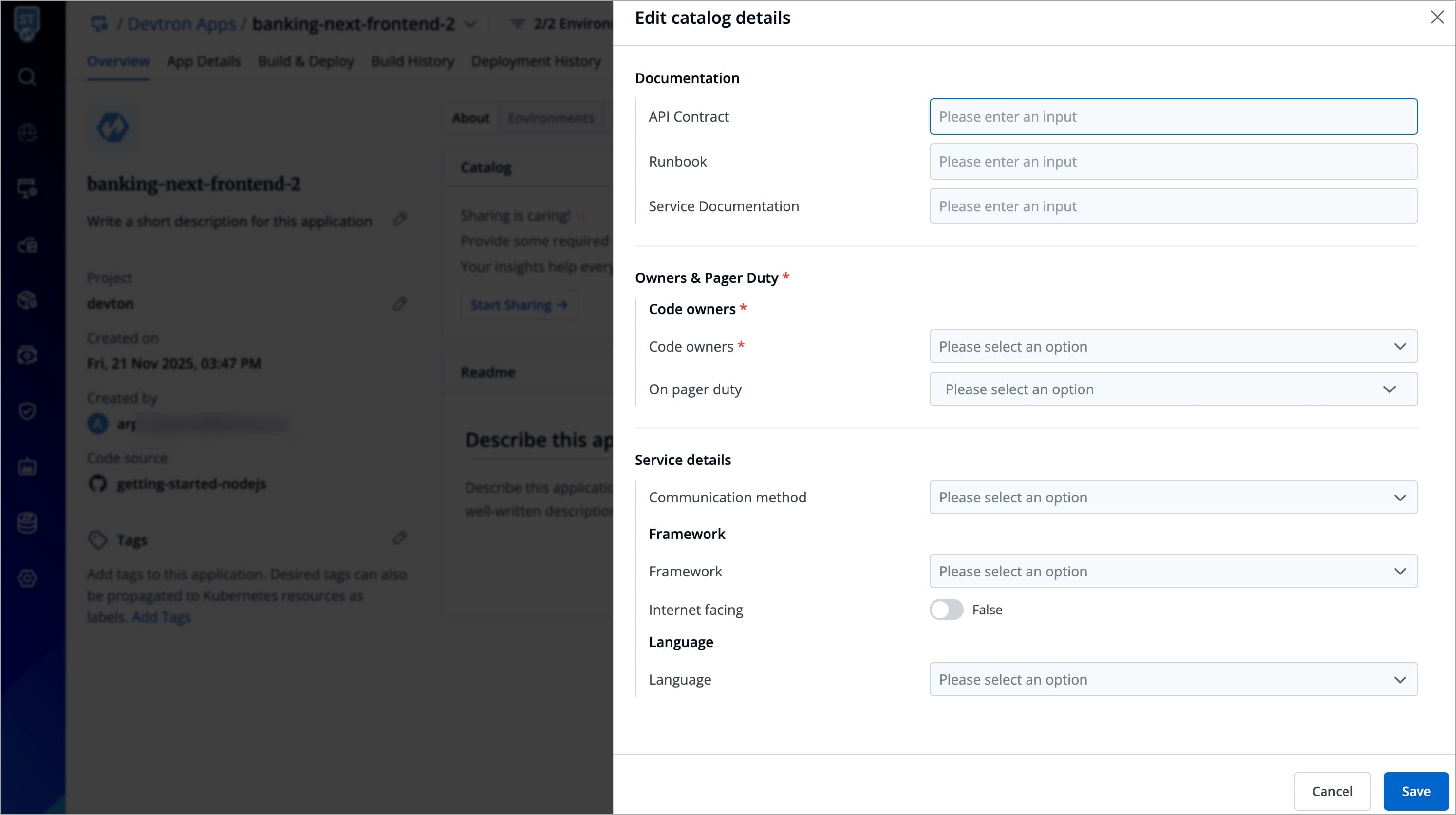
Task: Open the Communication method dropdown
Action: 1173,498
